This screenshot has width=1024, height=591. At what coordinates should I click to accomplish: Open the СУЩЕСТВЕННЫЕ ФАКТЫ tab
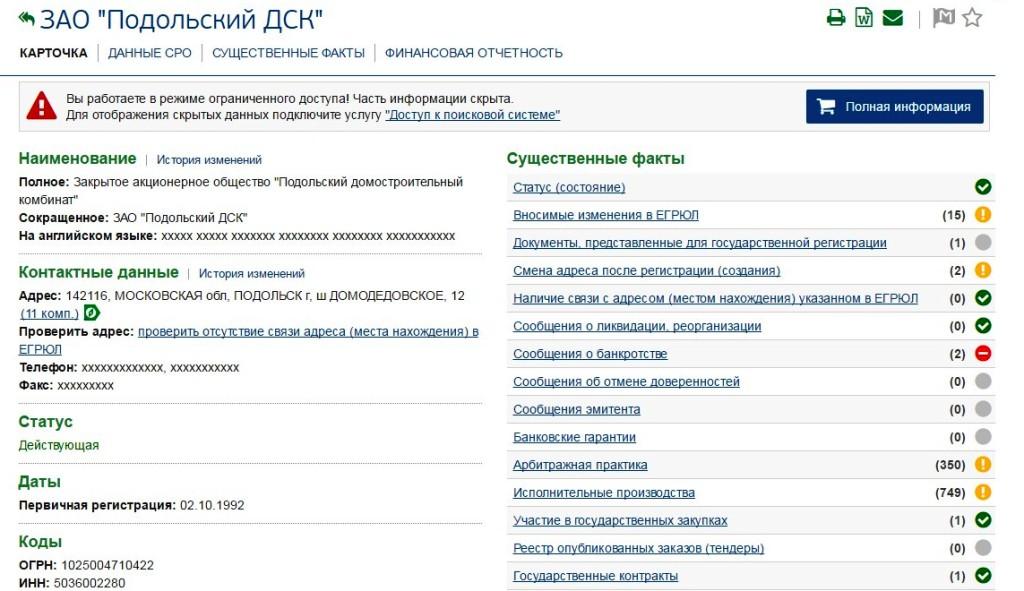point(288,53)
